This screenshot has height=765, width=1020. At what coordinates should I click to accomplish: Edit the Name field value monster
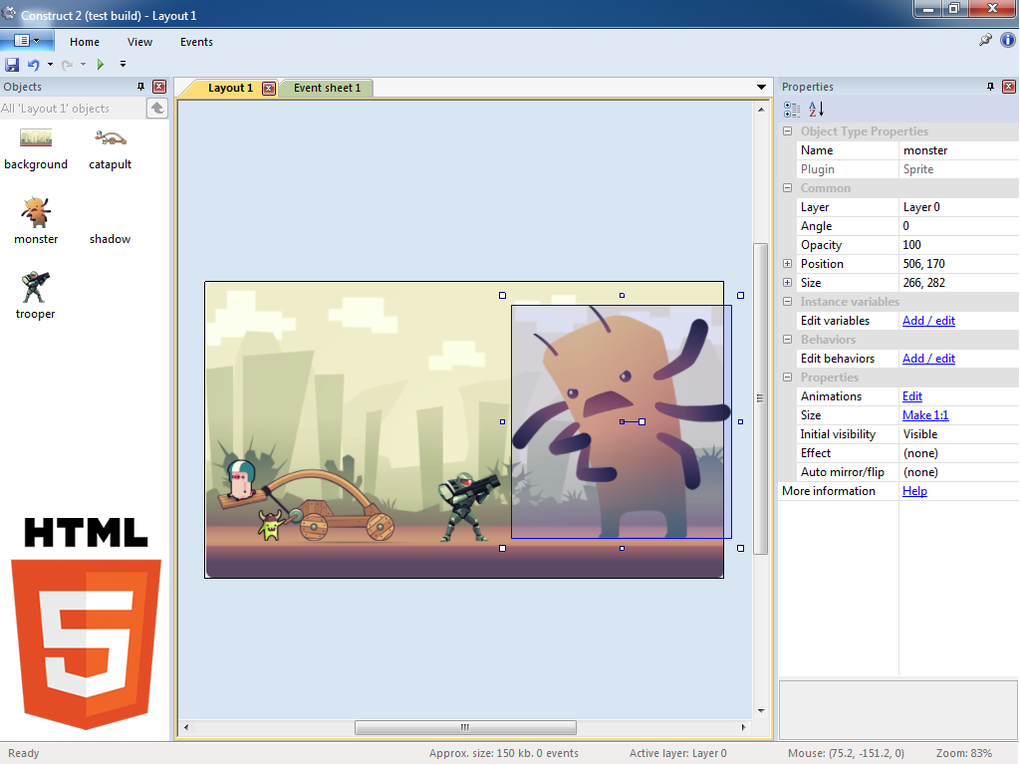(959, 150)
